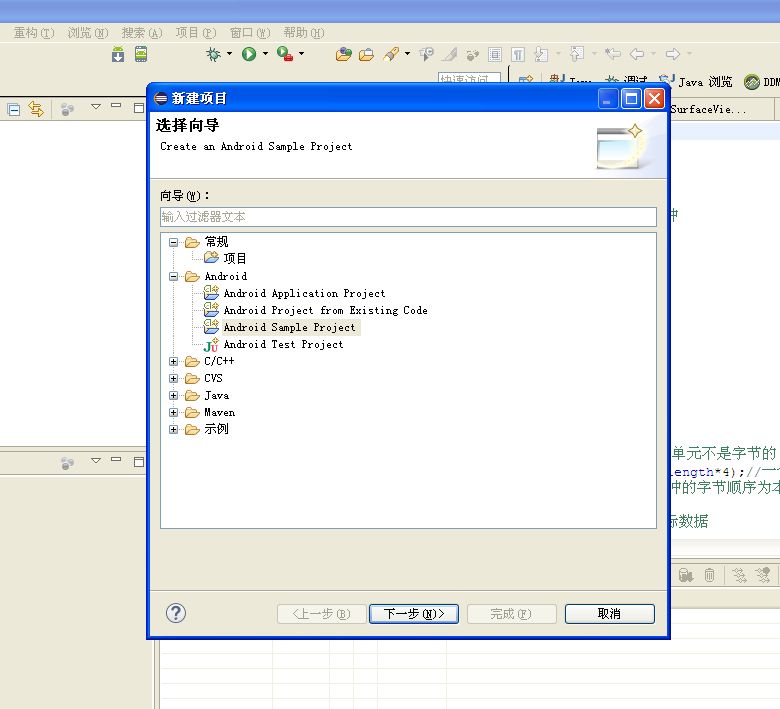
Task: Click the Android Application Project wizard icon
Action: coord(211,293)
